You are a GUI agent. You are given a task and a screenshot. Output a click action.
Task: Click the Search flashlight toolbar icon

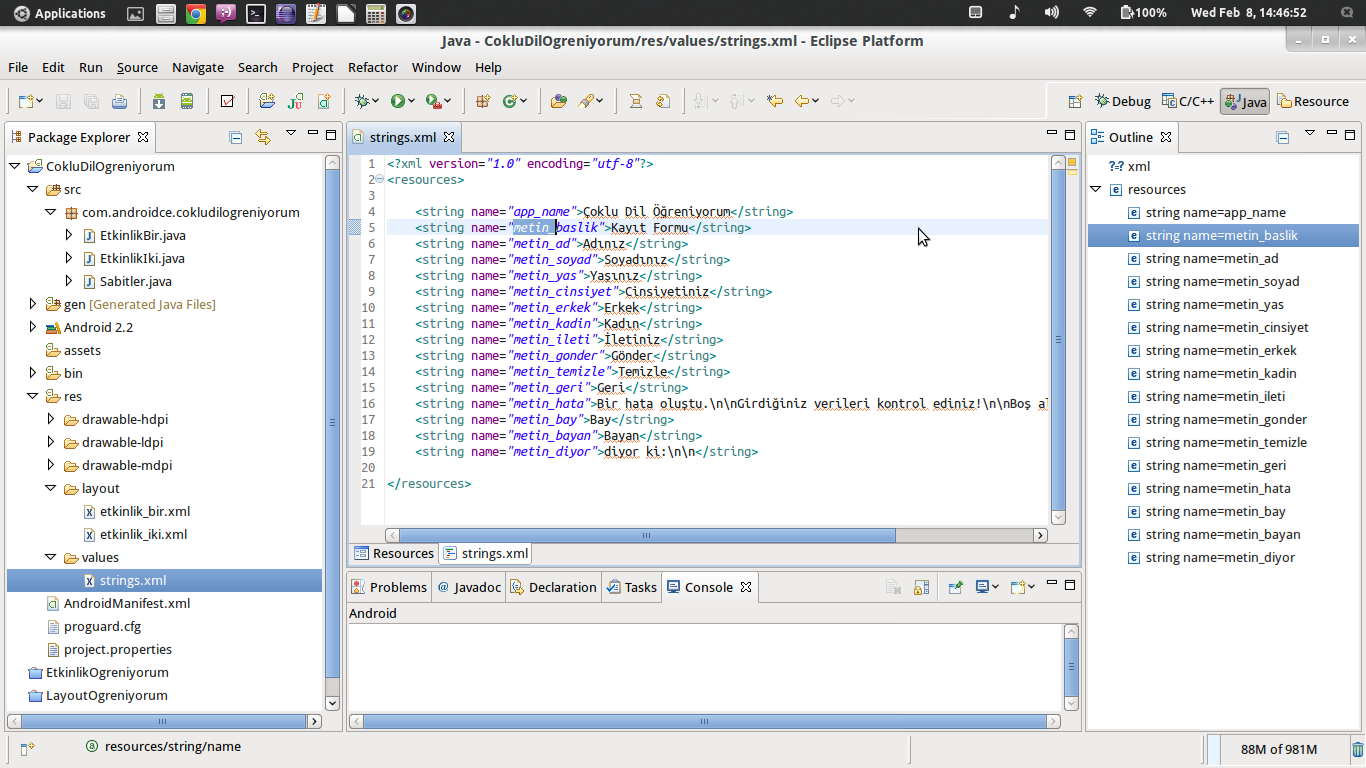(587, 101)
